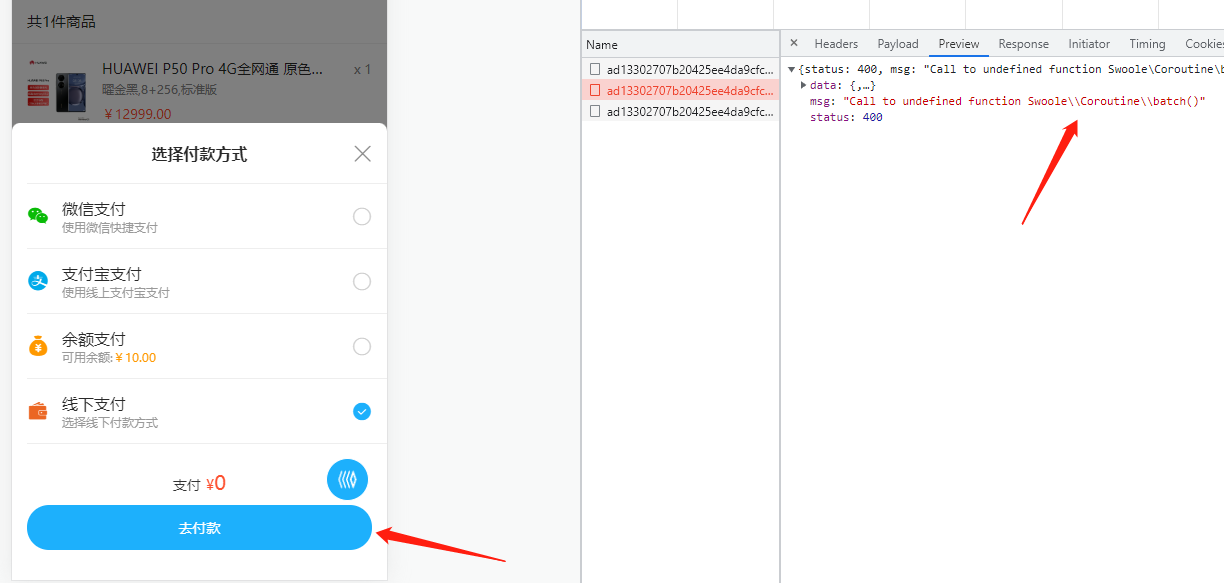
Task: Select the red failed ad13302707b2... request
Action: click(x=680, y=90)
